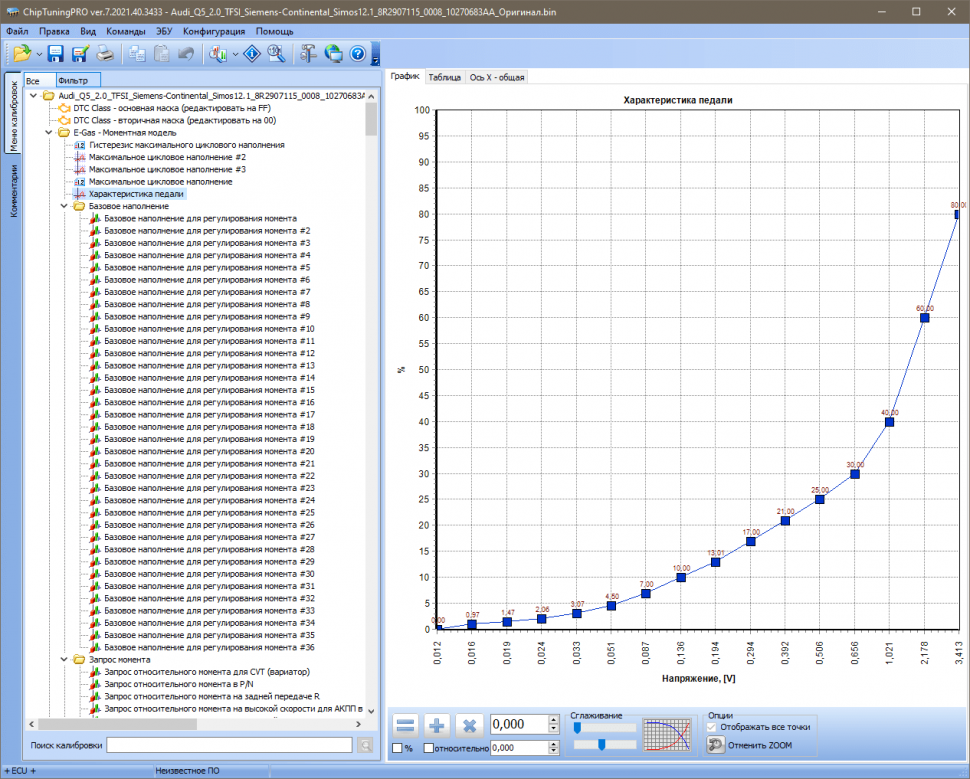Save the file with floppy disk icon
The width and height of the screenshot is (970, 779).
click(56, 54)
